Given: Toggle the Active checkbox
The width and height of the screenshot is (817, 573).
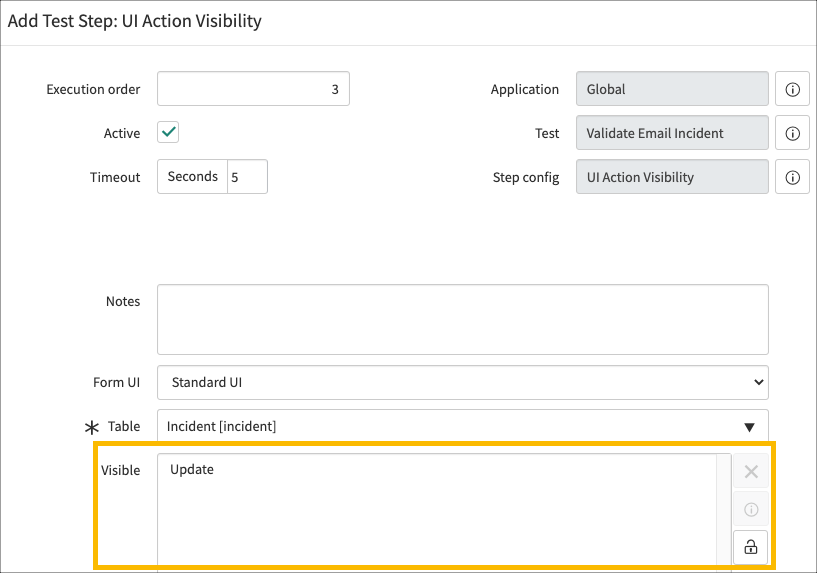Looking at the screenshot, I should [168, 132].
